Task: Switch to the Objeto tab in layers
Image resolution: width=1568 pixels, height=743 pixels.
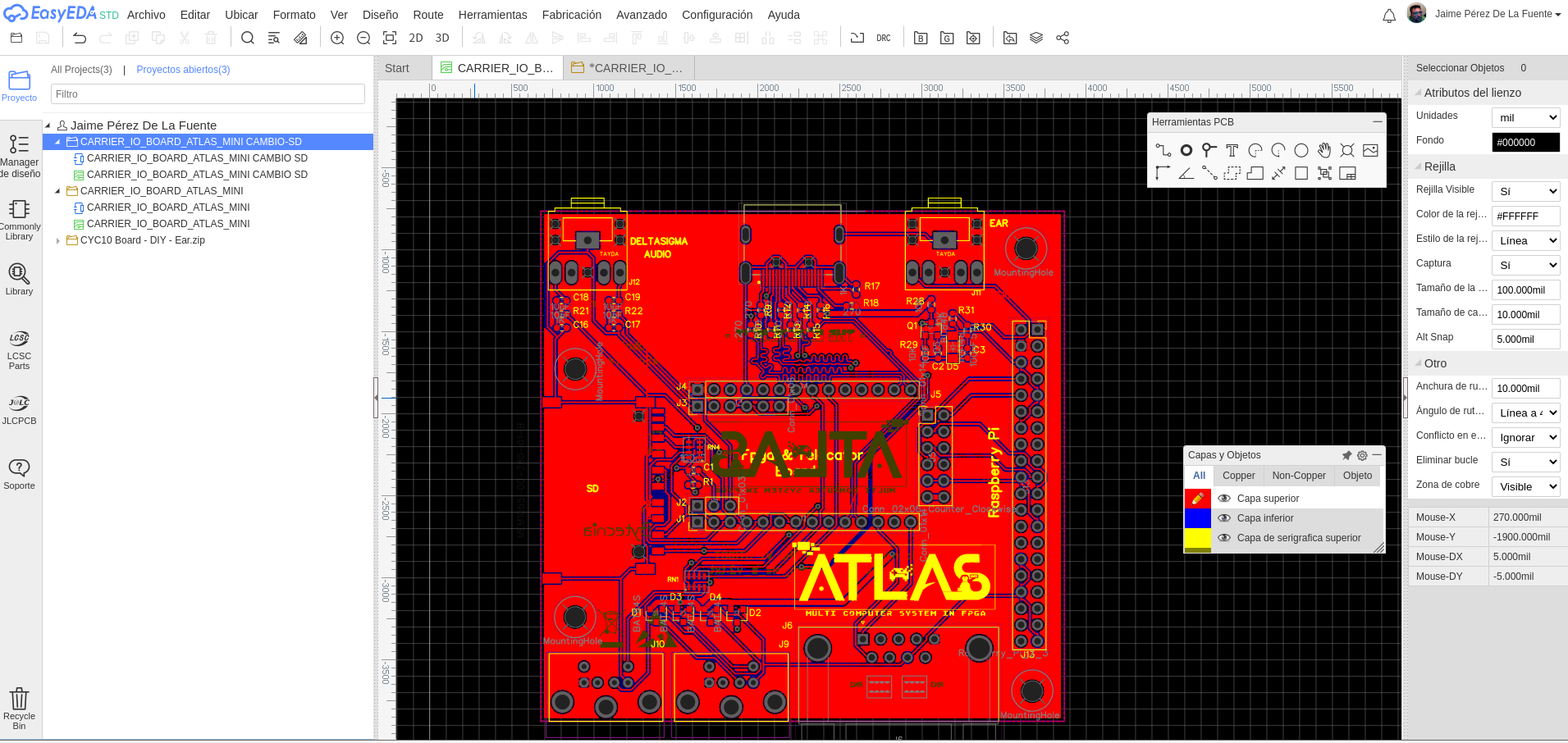Action: click(x=1357, y=476)
